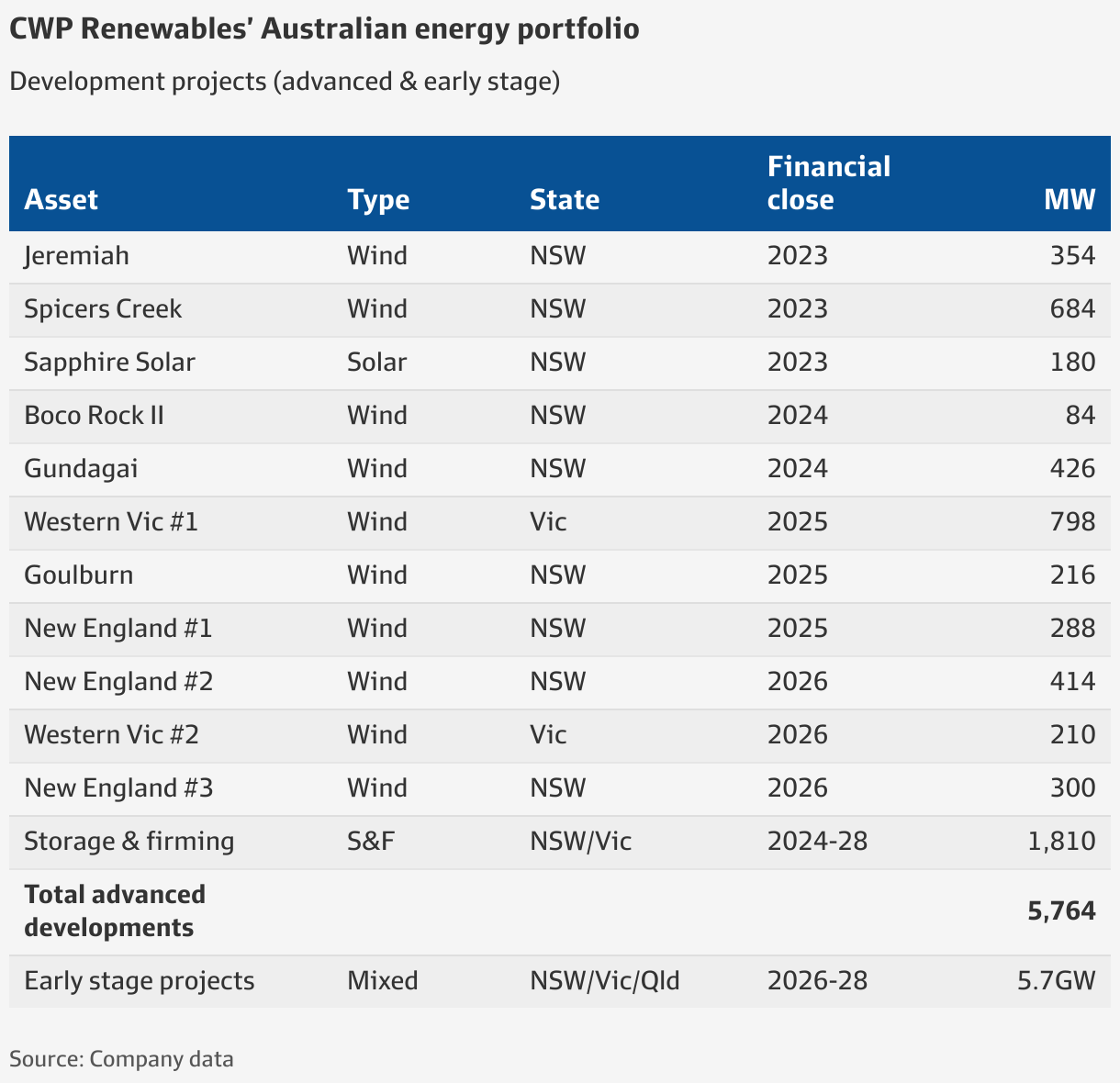Image resolution: width=1120 pixels, height=1083 pixels.
Task: Click the 'State' column header
Action: click(565, 199)
